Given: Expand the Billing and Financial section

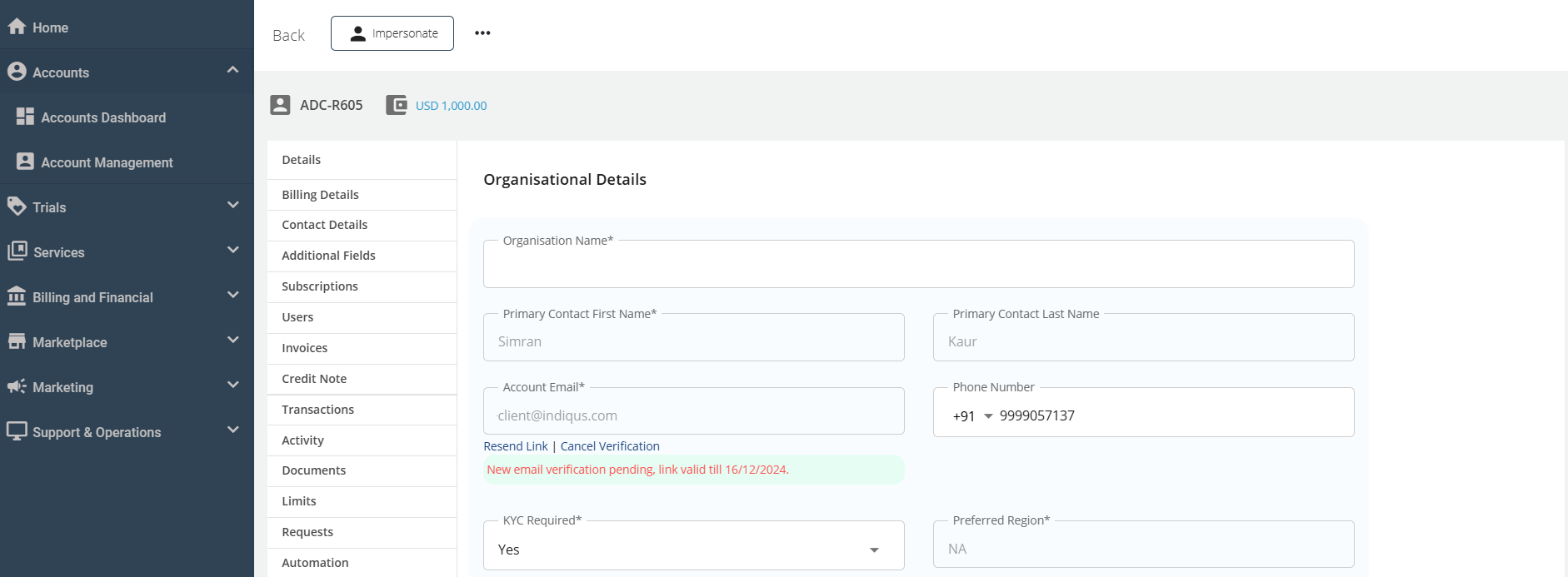Looking at the screenshot, I should pos(232,295).
